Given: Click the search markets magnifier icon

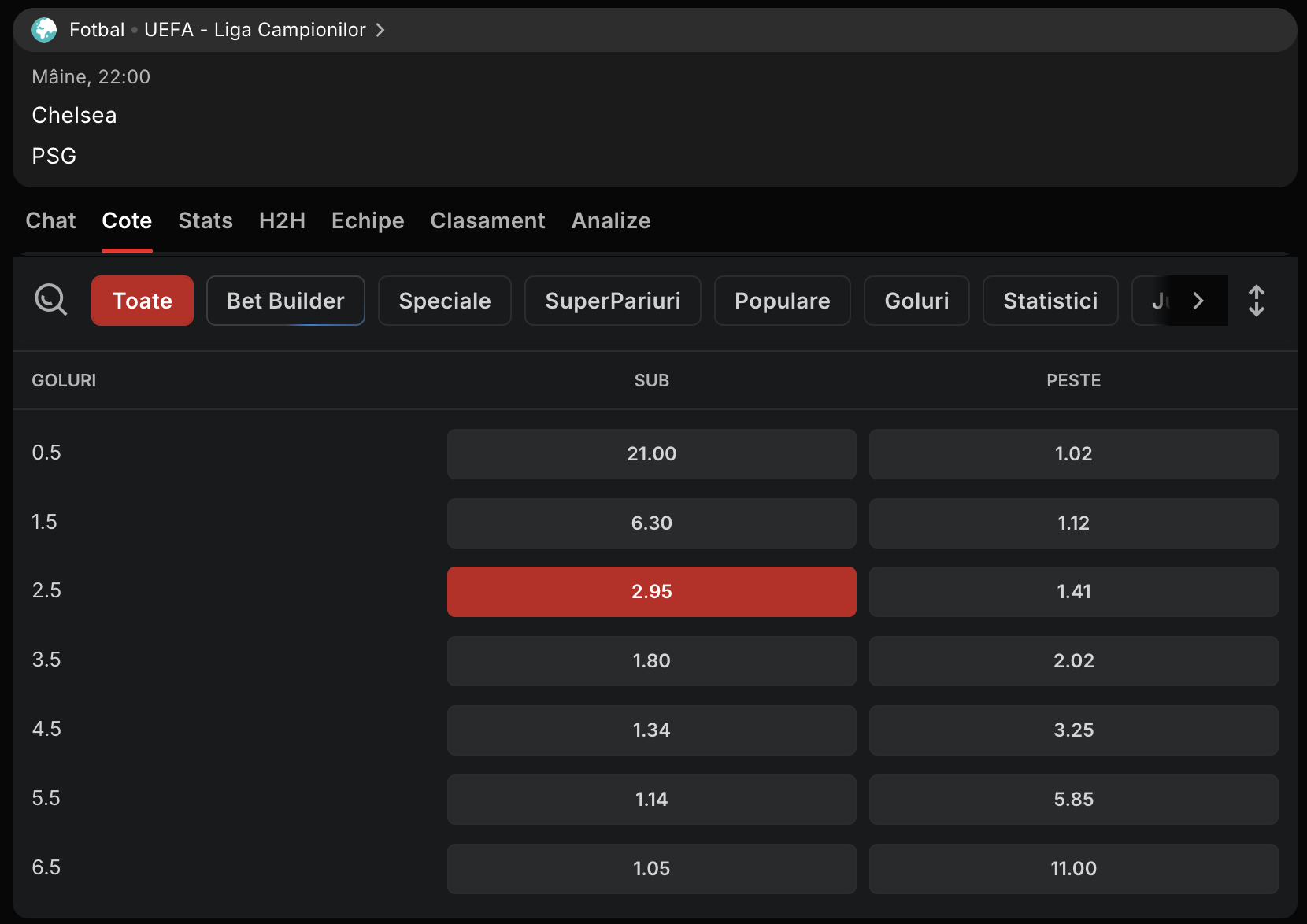Looking at the screenshot, I should (x=50, y=300).
